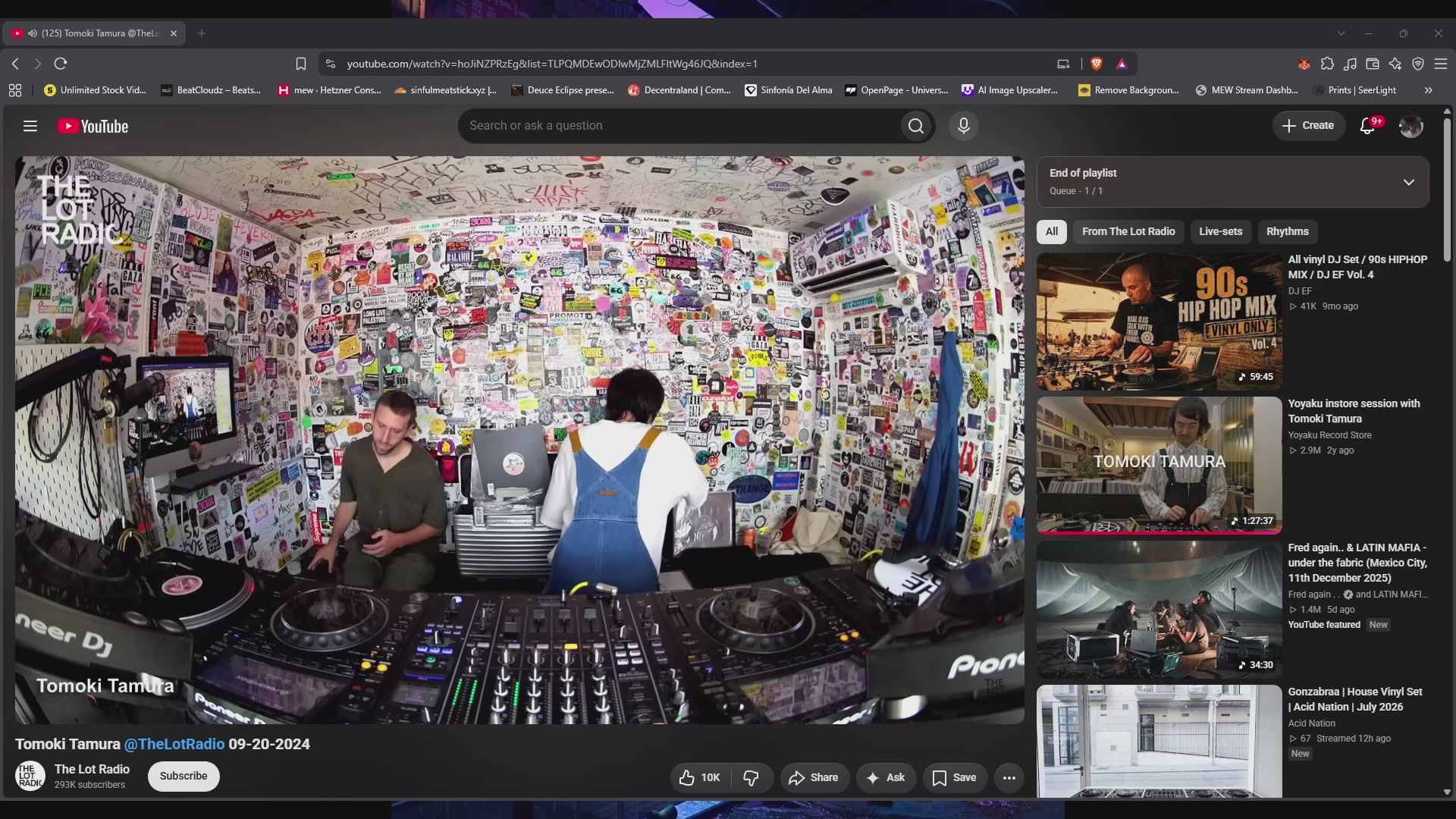
Task: Select the All filter chip
Action: [1052, 231]
